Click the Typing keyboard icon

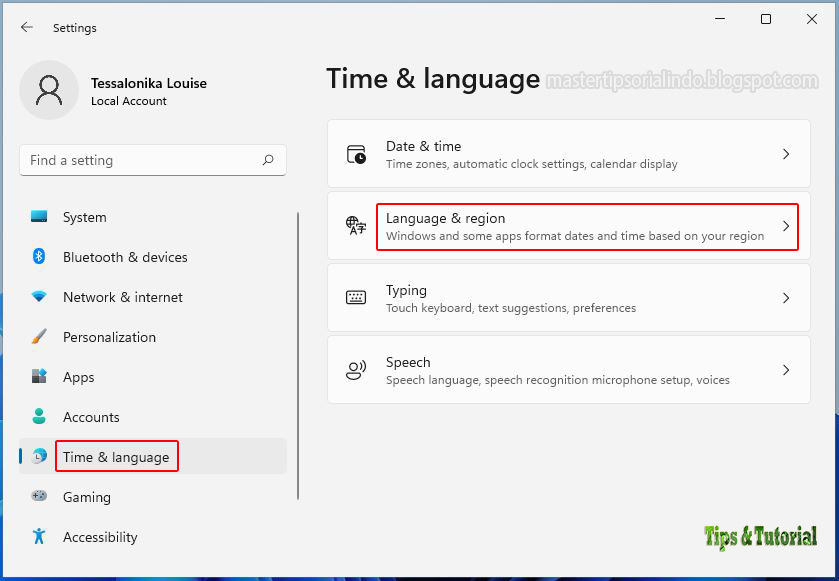356,297
